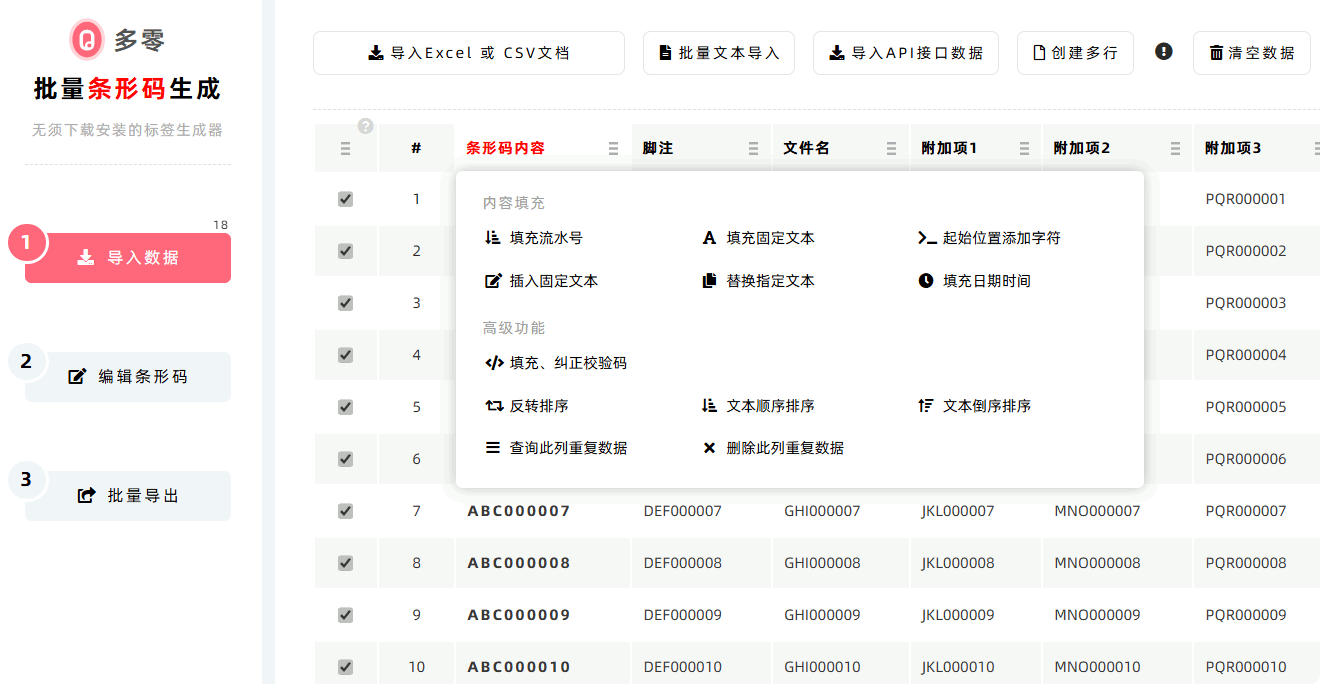Image resolution: width=1320 pixels, height=684 pixels.
Task: Toggle the checkbox for row 7
Action: click(x=346, y=511)
